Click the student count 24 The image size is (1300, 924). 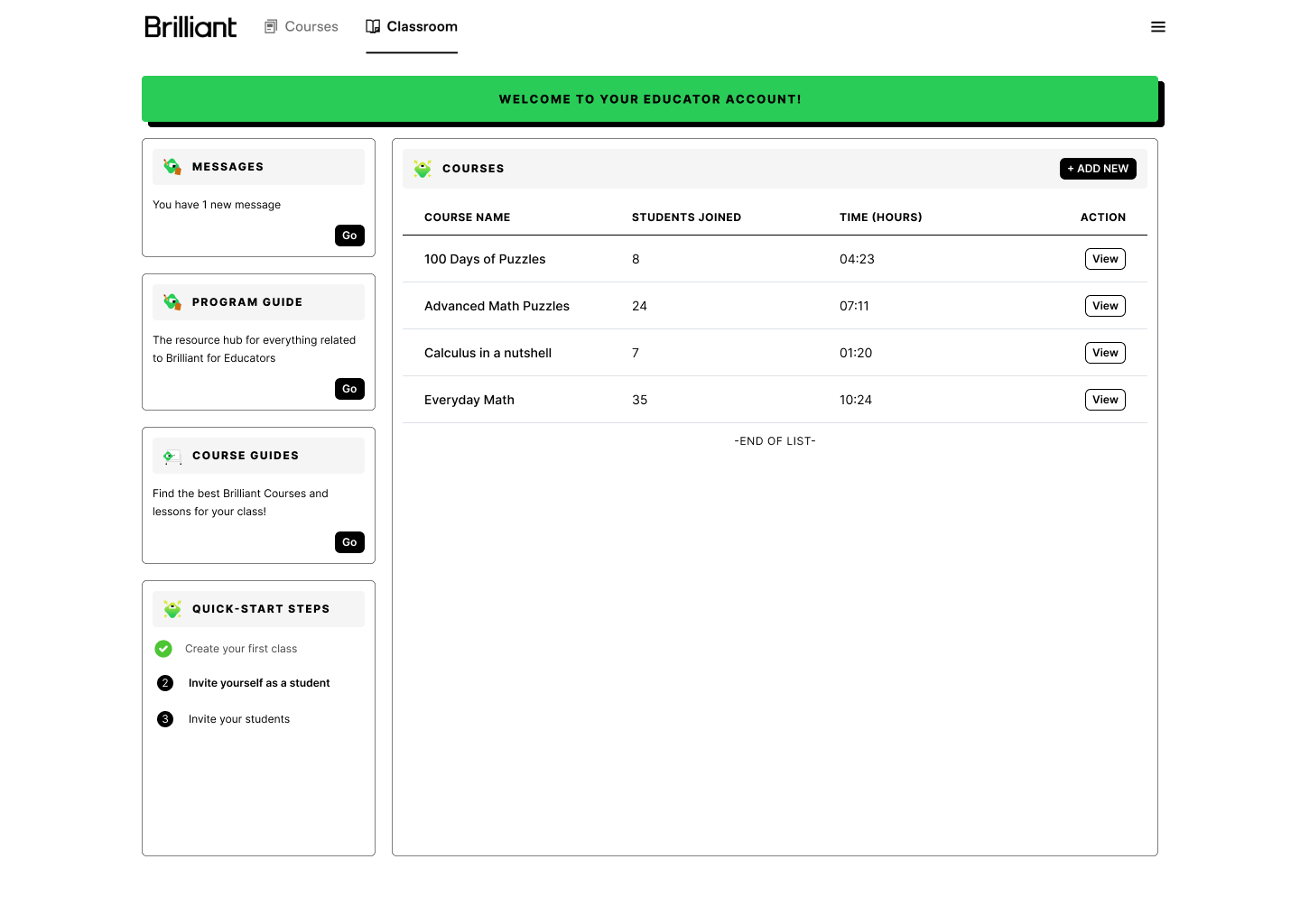(639, 306)
